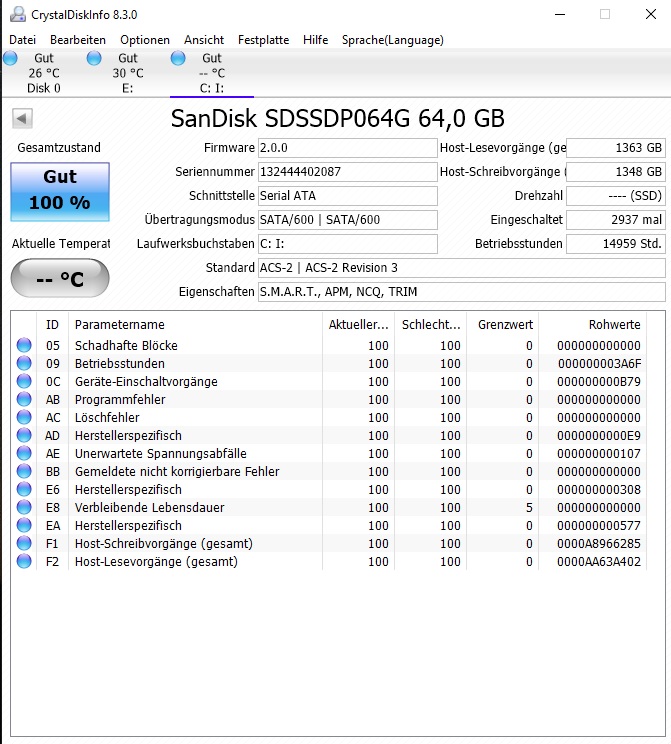
Task: Click the status orb for Programmfehler row
Action: pyautogui.click(x=24, y=399)
